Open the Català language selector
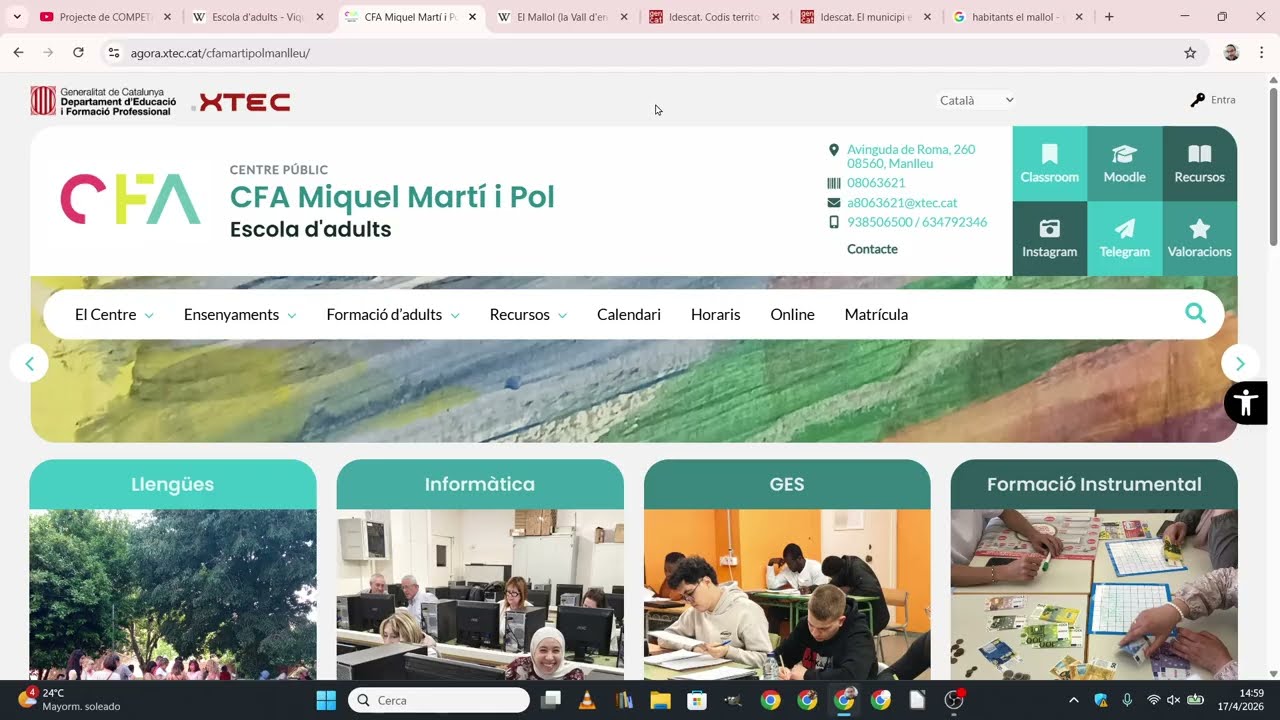 click(976, 100)
